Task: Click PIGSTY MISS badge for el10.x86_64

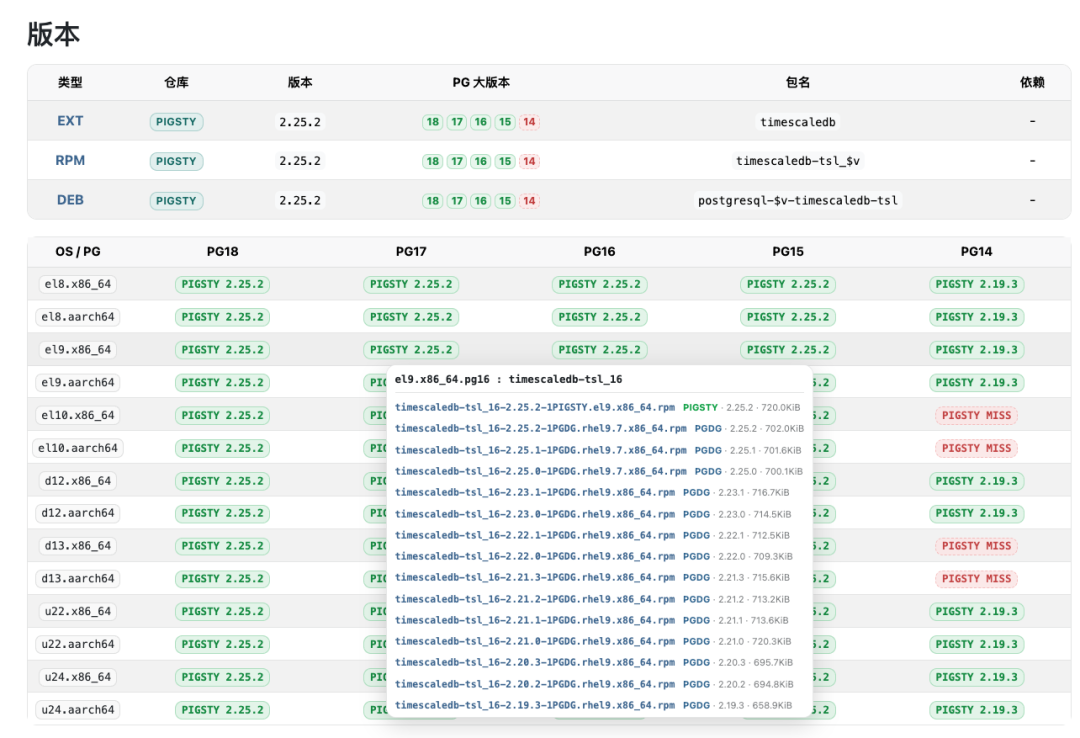Action: tap(977, 416)
